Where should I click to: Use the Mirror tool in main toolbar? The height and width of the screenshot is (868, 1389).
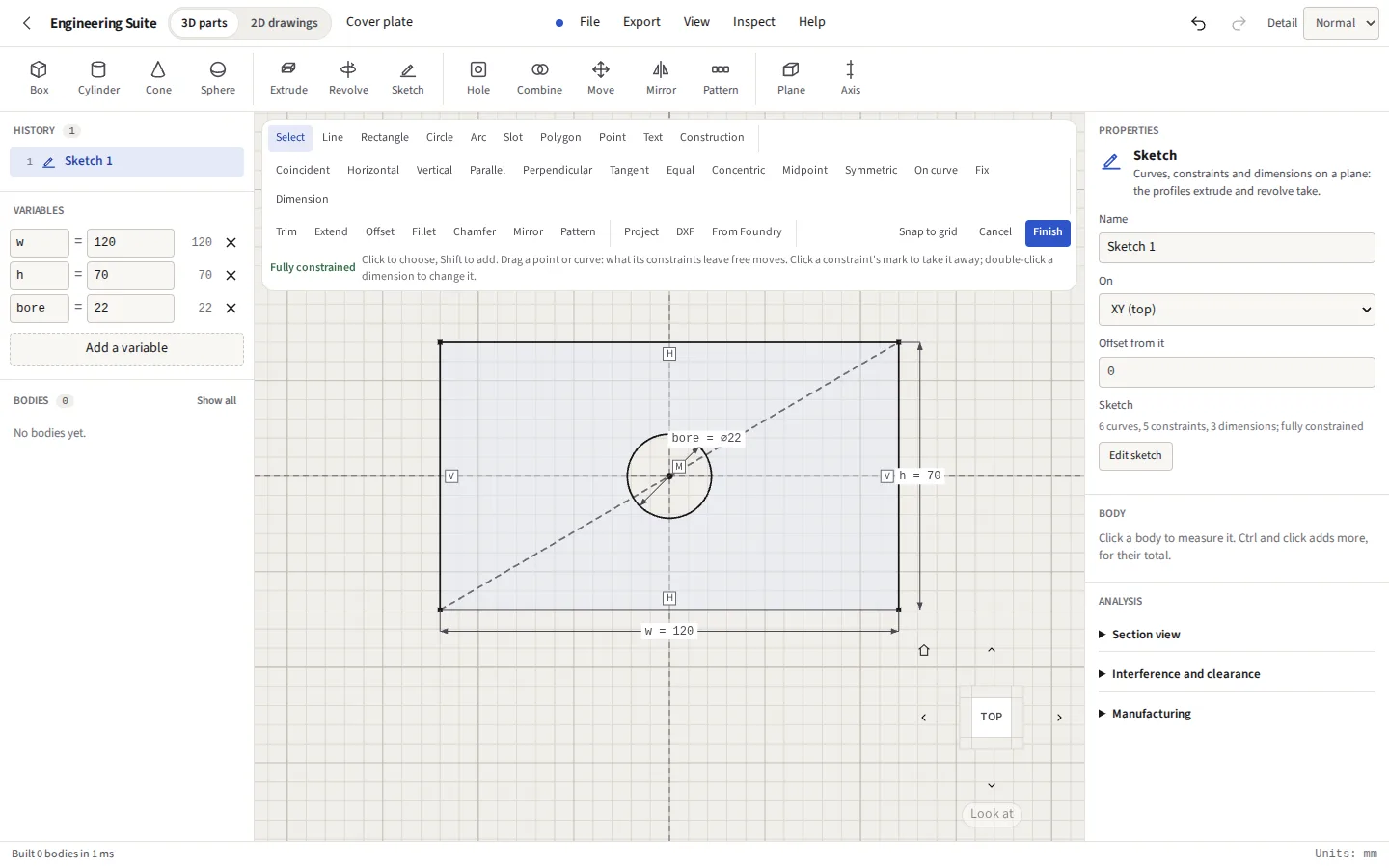661,78
